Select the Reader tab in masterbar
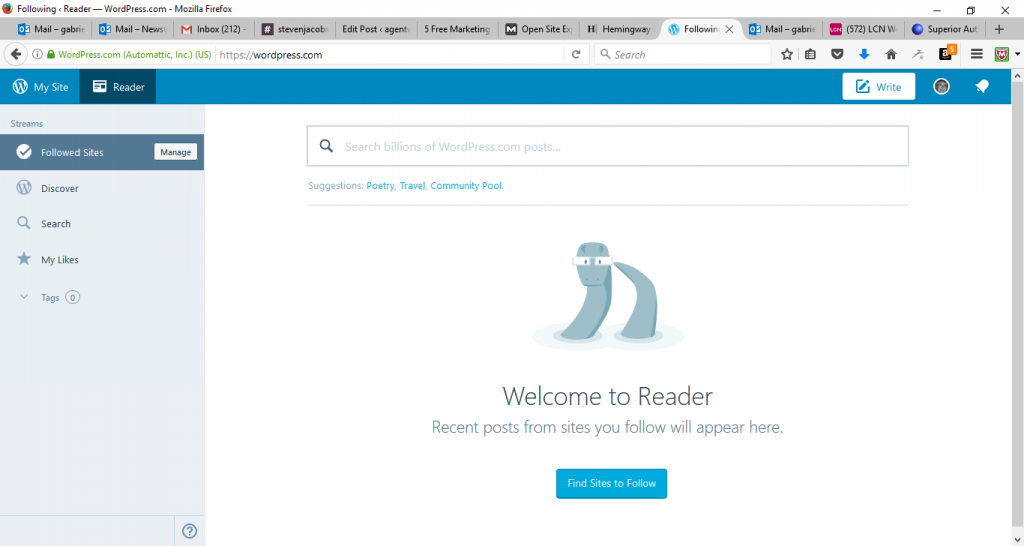Image resolution: width=1024 pixels, height=546 pixels. [118, 87]
